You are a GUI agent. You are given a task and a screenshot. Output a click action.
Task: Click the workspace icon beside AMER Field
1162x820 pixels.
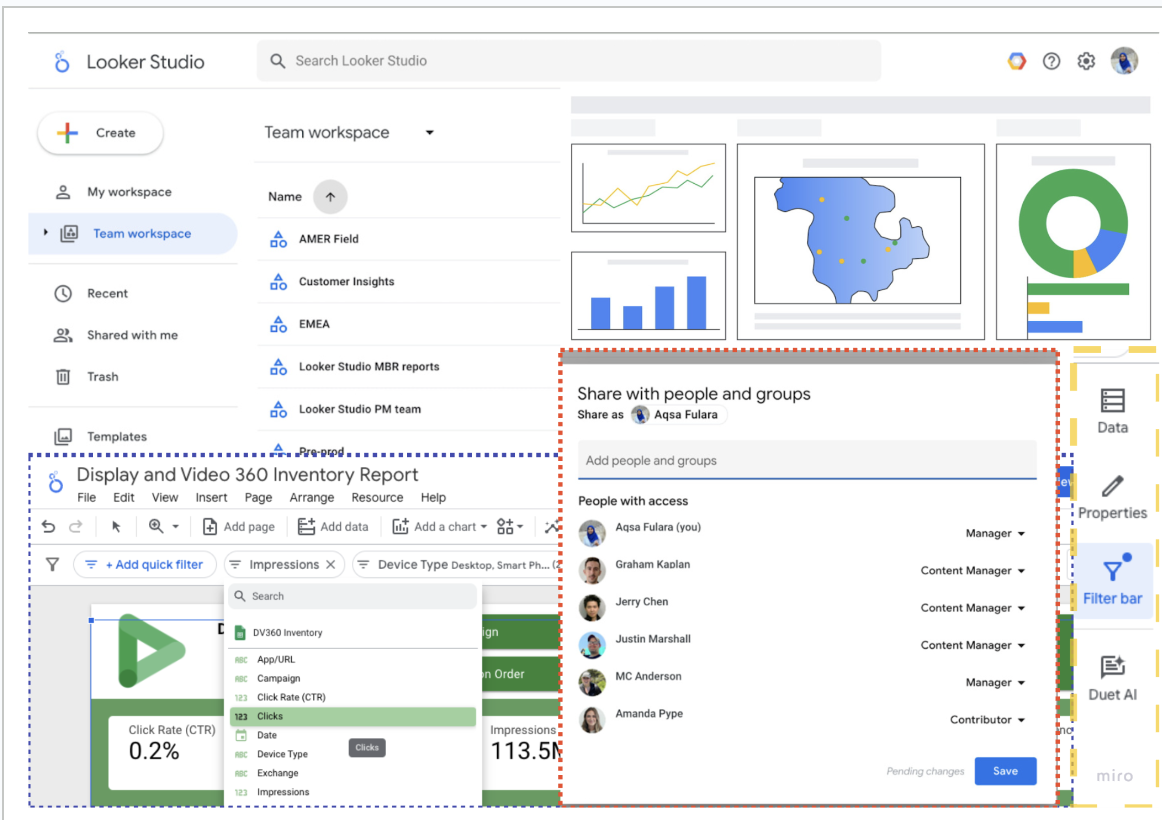coord(279,239)
